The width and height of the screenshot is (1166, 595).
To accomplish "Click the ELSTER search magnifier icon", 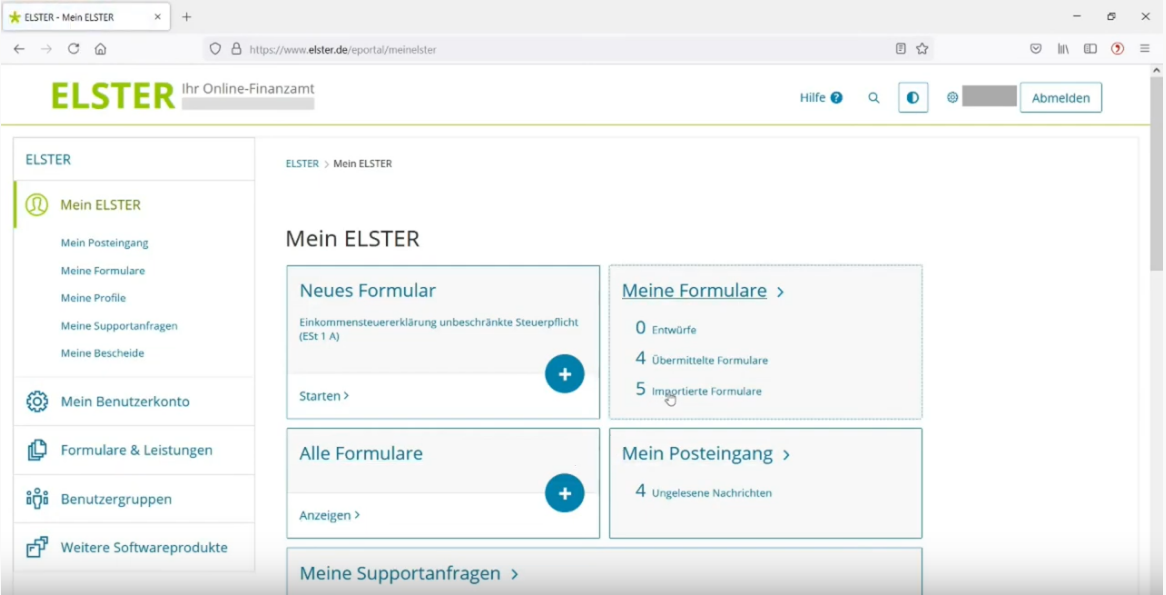I will [x=874, y=97].
